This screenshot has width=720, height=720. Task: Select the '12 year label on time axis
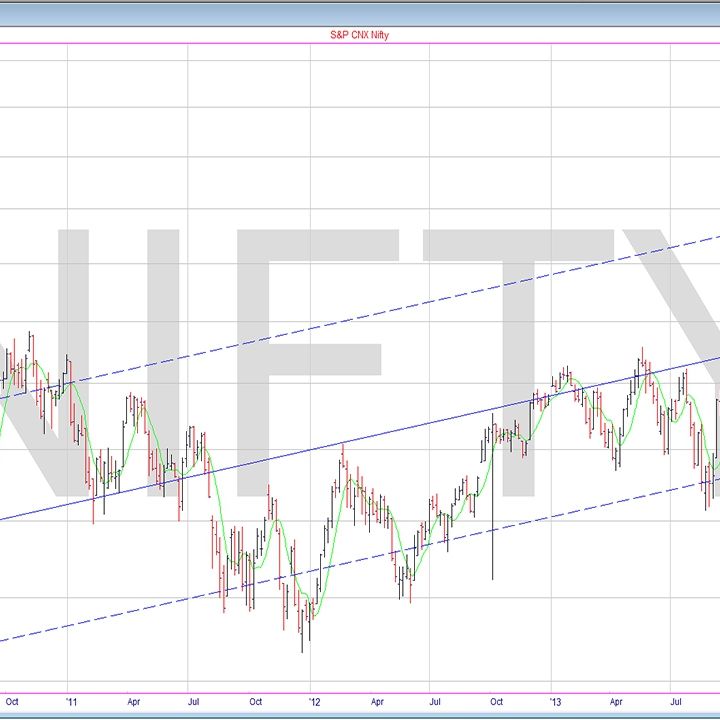315,702
